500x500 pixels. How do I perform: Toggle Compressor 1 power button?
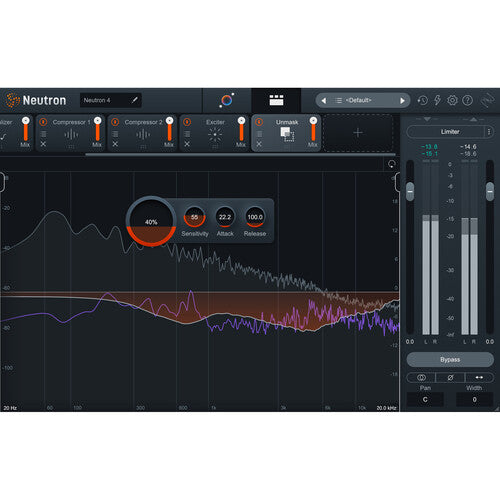43,122
